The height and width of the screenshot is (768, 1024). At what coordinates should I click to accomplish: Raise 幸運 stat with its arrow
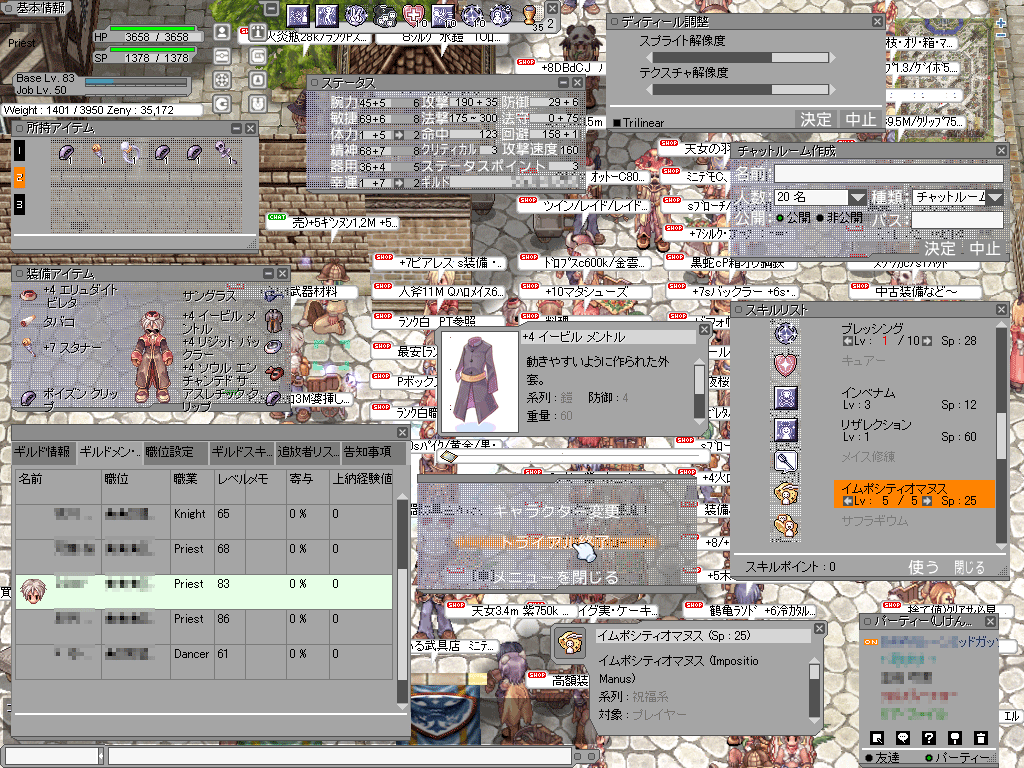(398, 183)
